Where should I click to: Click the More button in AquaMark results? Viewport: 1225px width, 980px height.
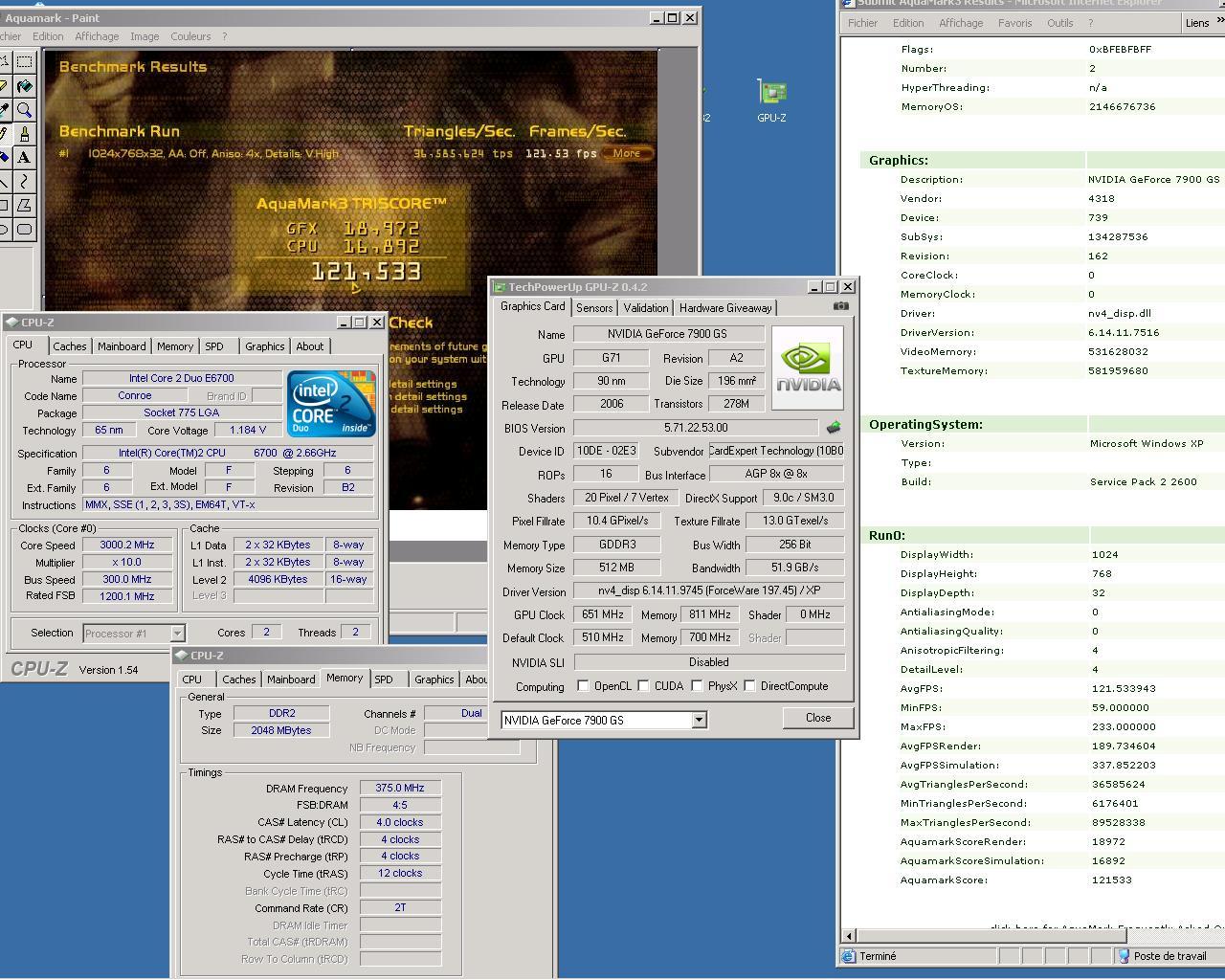(x=627, y=153)
